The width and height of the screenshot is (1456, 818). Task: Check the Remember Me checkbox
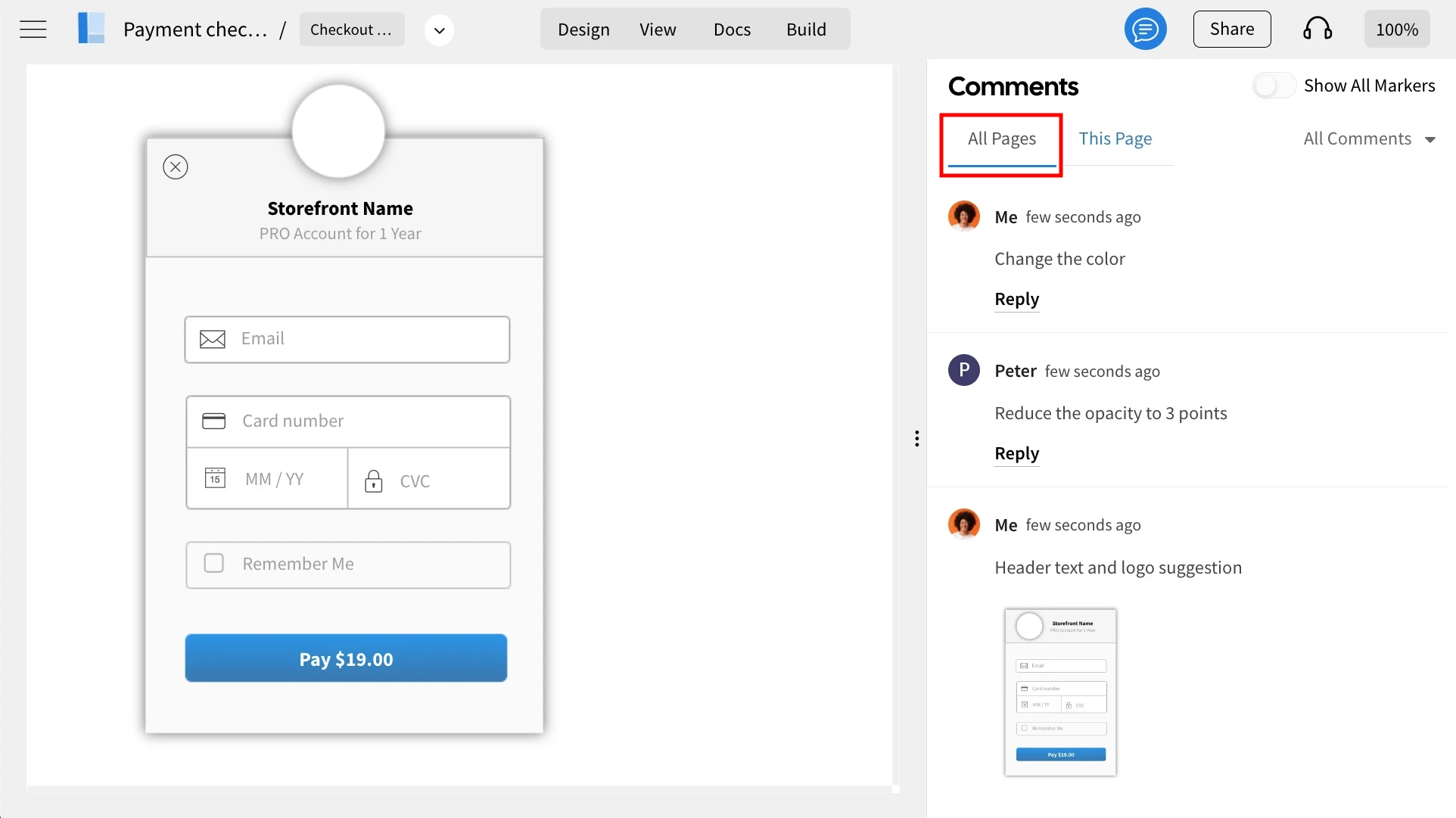point(214,564)
